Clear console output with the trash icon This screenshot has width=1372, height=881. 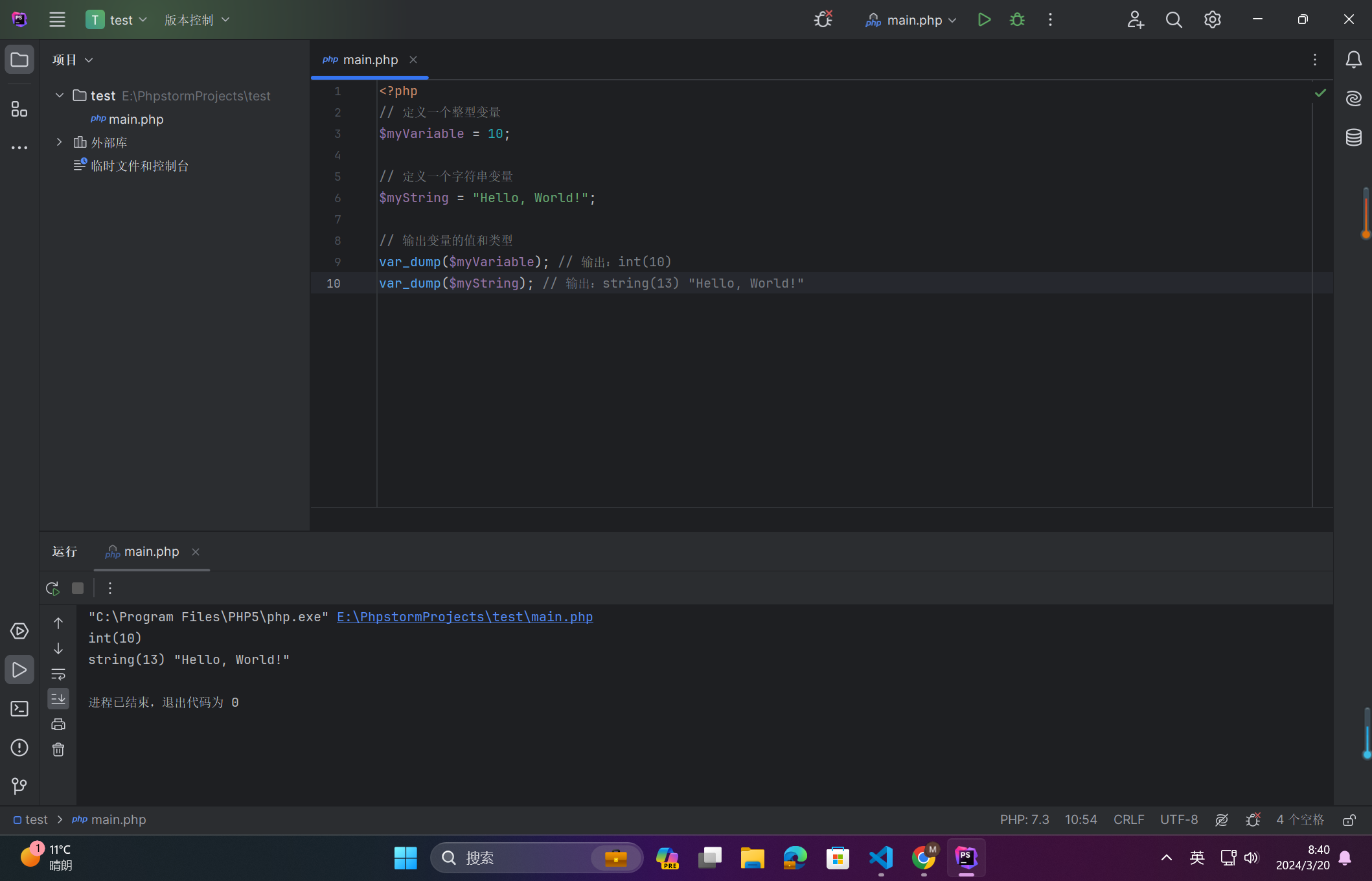(58, 749)
